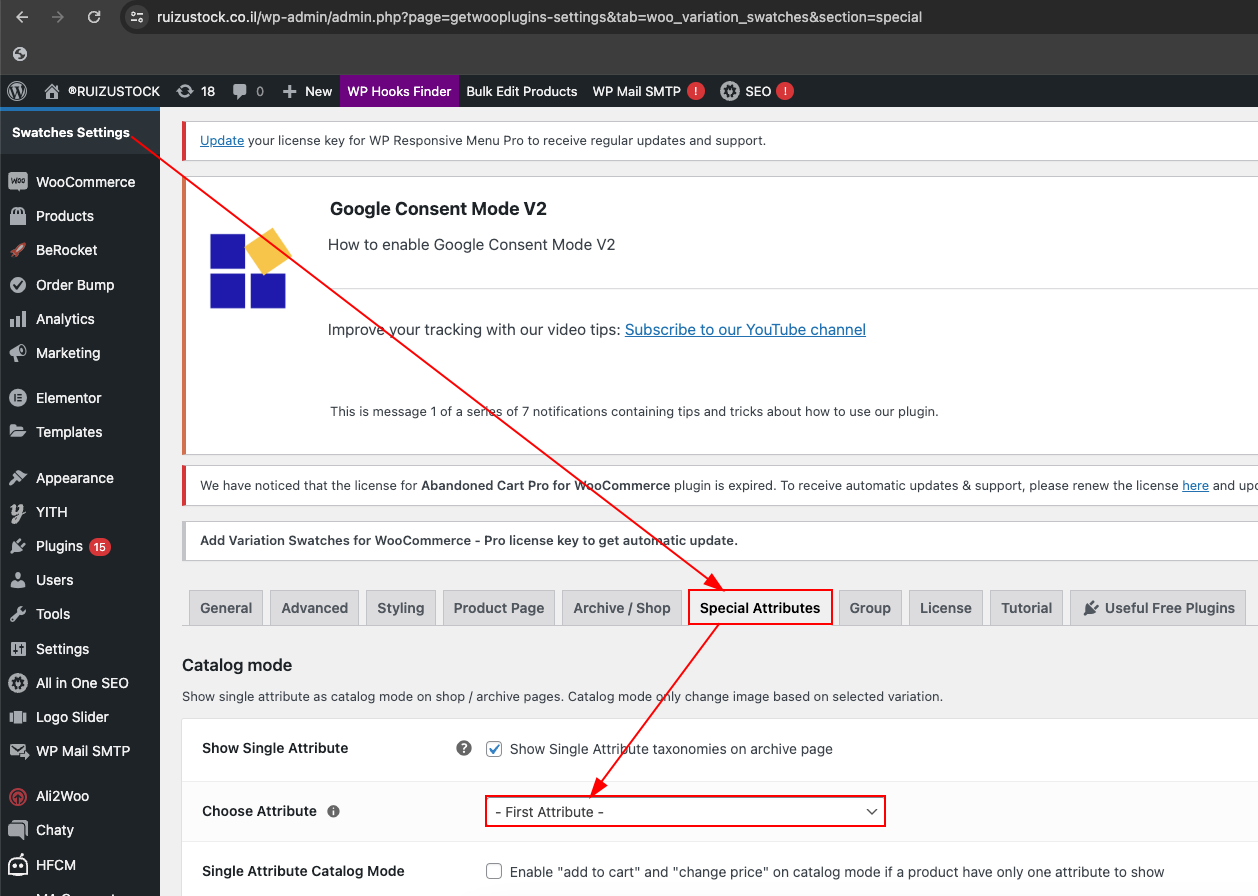Click the browser forward arrow
The image size is (1258, 896).
tap(58, 17)
